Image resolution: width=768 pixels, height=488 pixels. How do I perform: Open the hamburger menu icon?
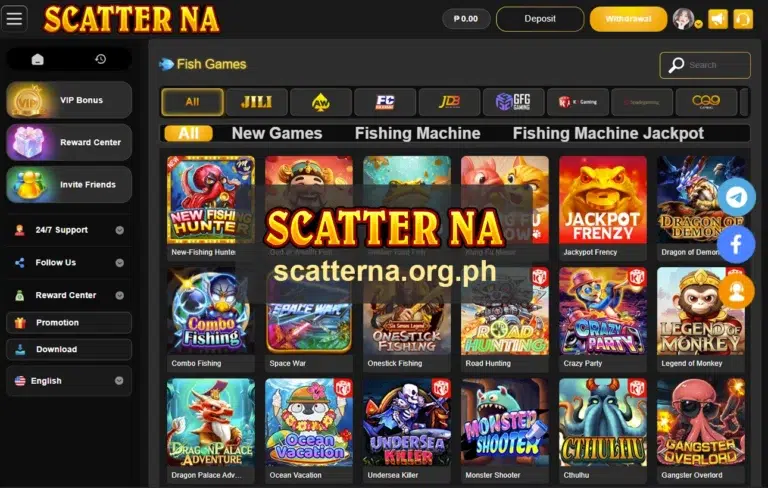(x=14, y=18)
